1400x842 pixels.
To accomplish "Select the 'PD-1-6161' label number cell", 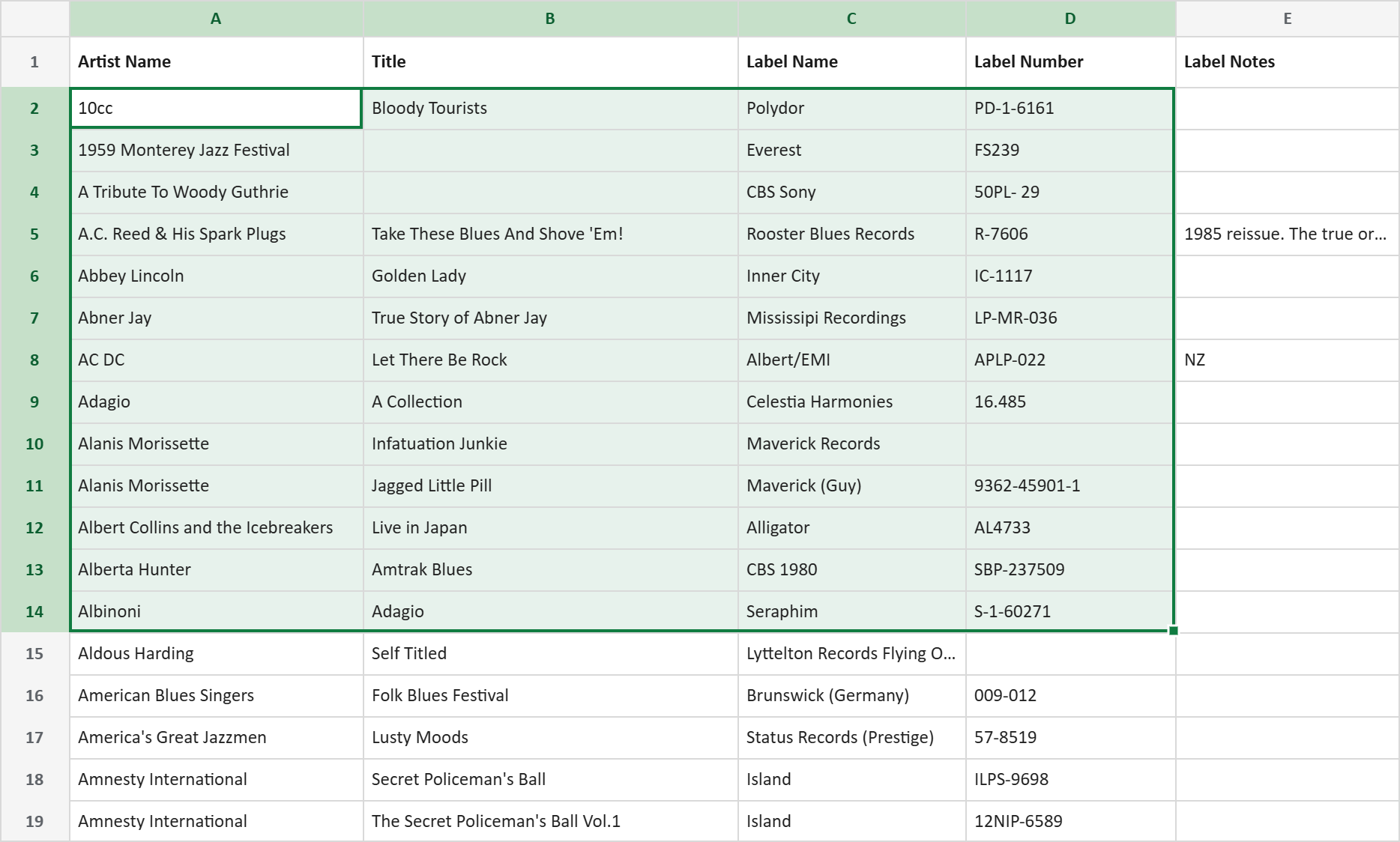I will 1070,109.
